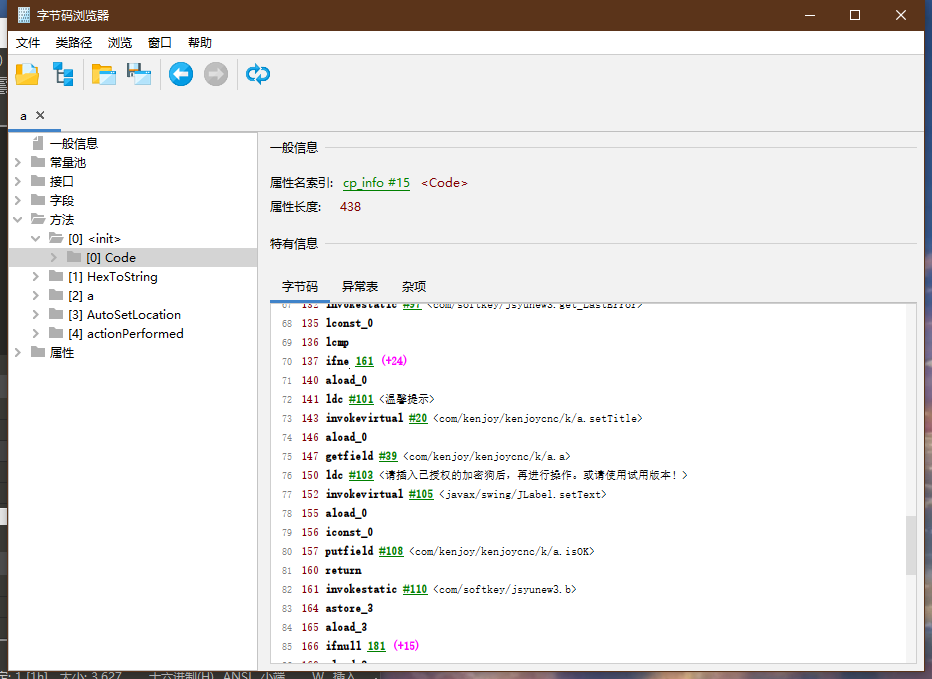Click the [3] AutoSetLocation folder icon
The height and width of the screenshot is (679, 932).
pos(56,315)
